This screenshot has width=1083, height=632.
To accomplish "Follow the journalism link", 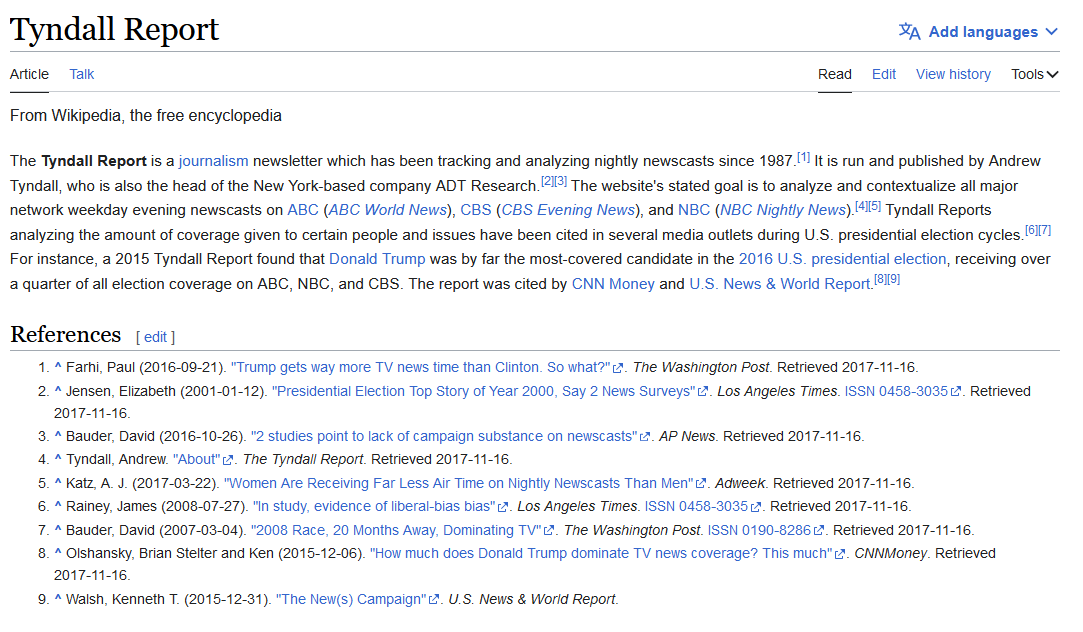I will pyautogui.click(x=213, y=162).
